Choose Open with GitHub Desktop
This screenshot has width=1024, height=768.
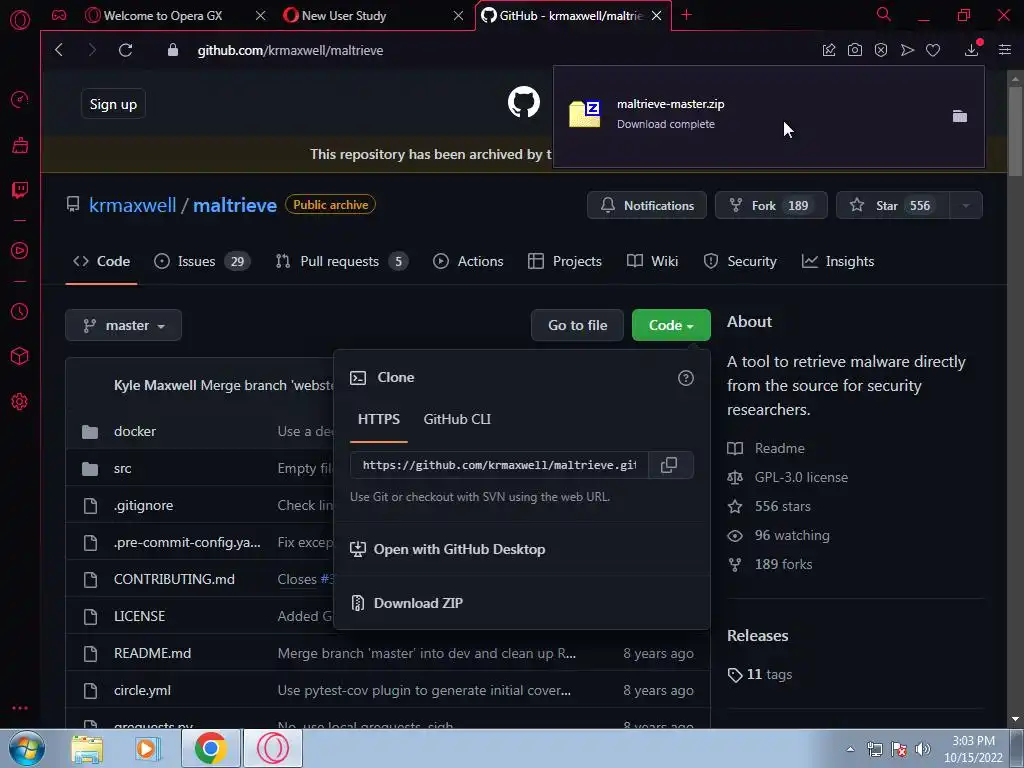(448, 549)
